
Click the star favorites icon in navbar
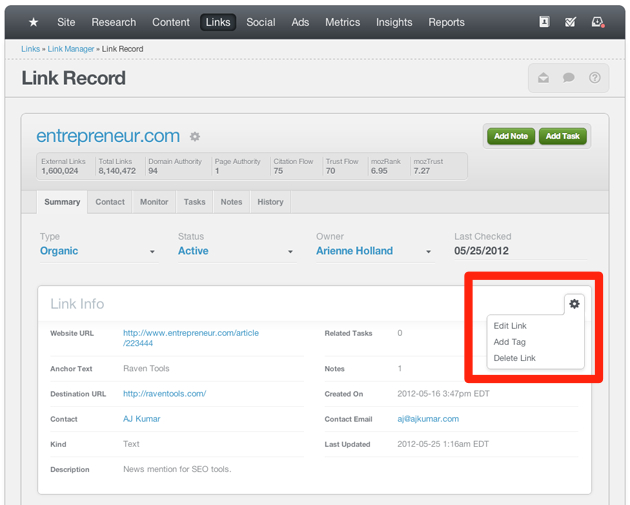point(33,22)
